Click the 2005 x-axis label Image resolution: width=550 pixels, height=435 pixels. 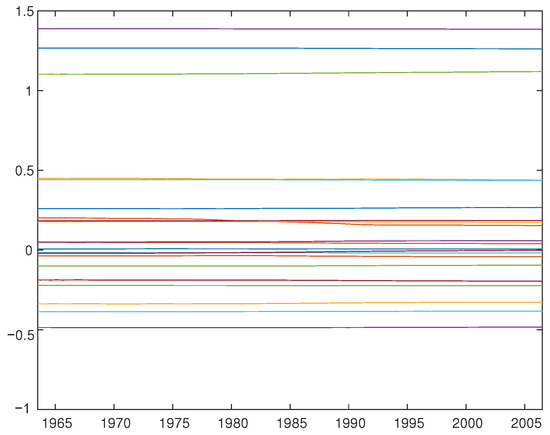pyautogui.click(x=526, y=423)
